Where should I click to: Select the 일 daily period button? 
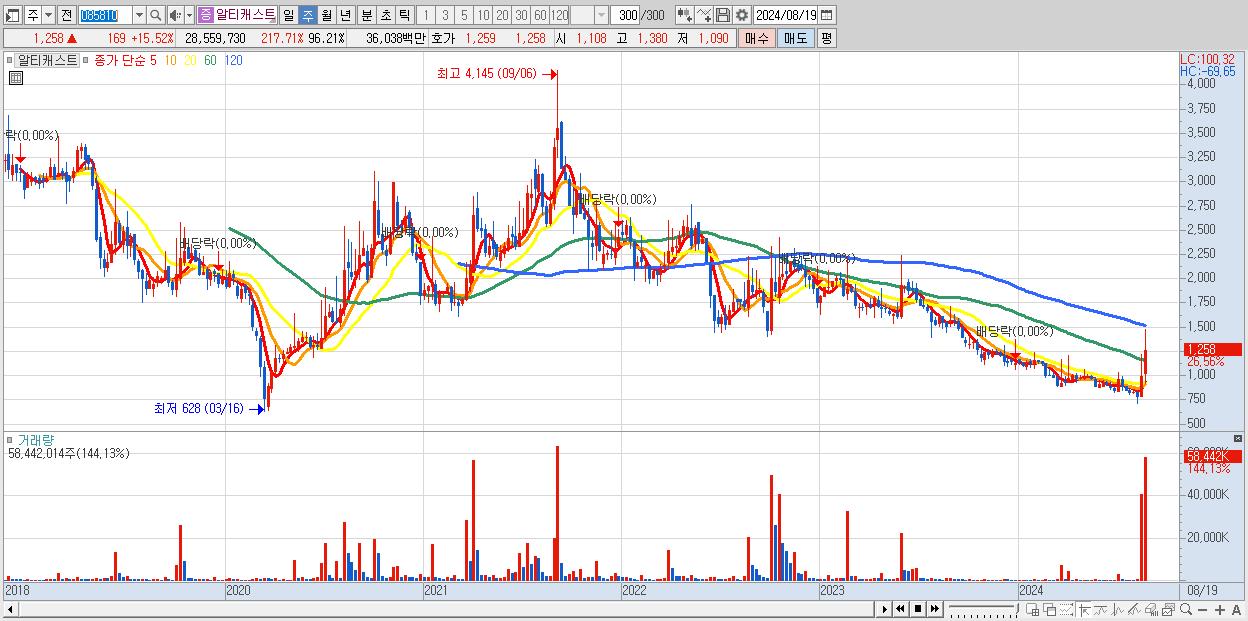(x=289, y=15)
